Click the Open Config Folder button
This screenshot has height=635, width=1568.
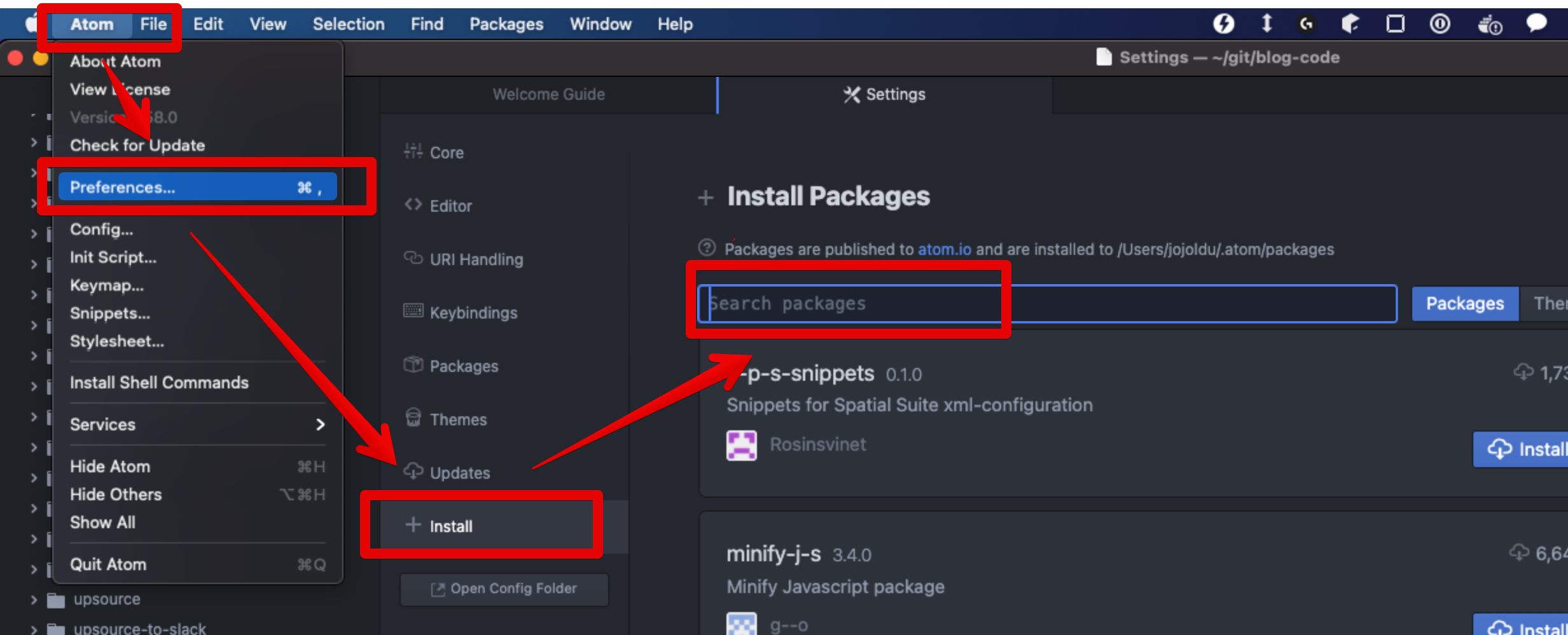pos(504,589)
